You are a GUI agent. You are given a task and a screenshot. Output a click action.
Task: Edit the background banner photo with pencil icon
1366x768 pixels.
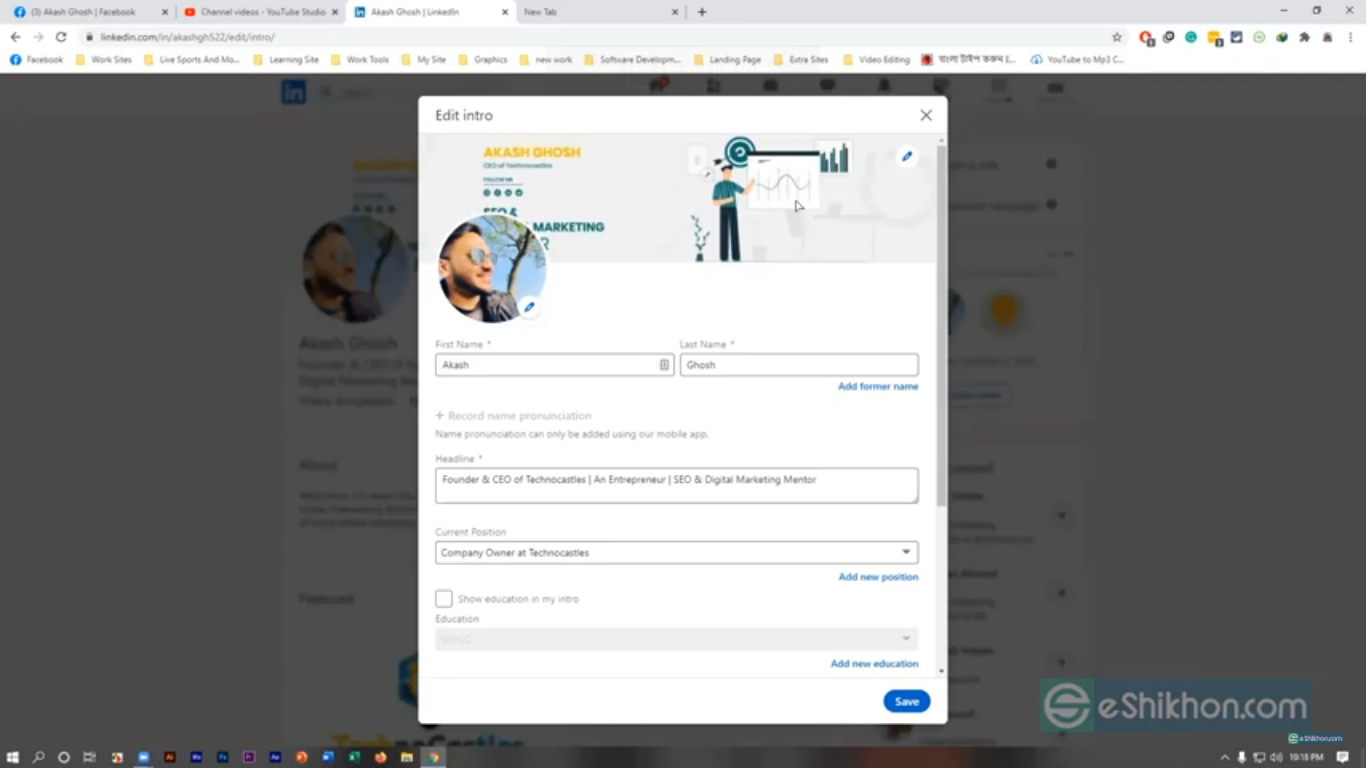click(906, 157)
